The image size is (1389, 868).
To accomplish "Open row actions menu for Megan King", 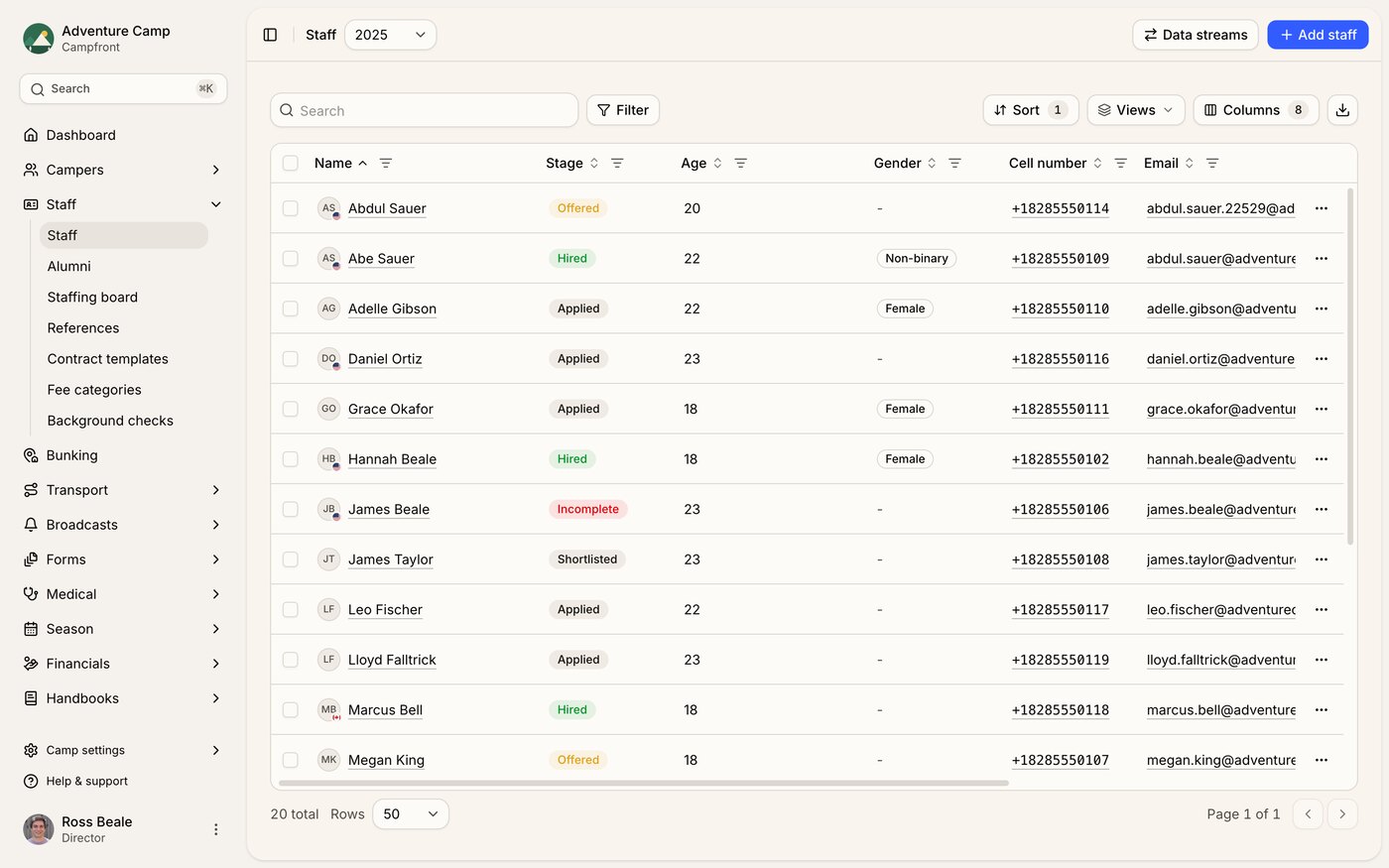I will click(x=1322, y=760).
